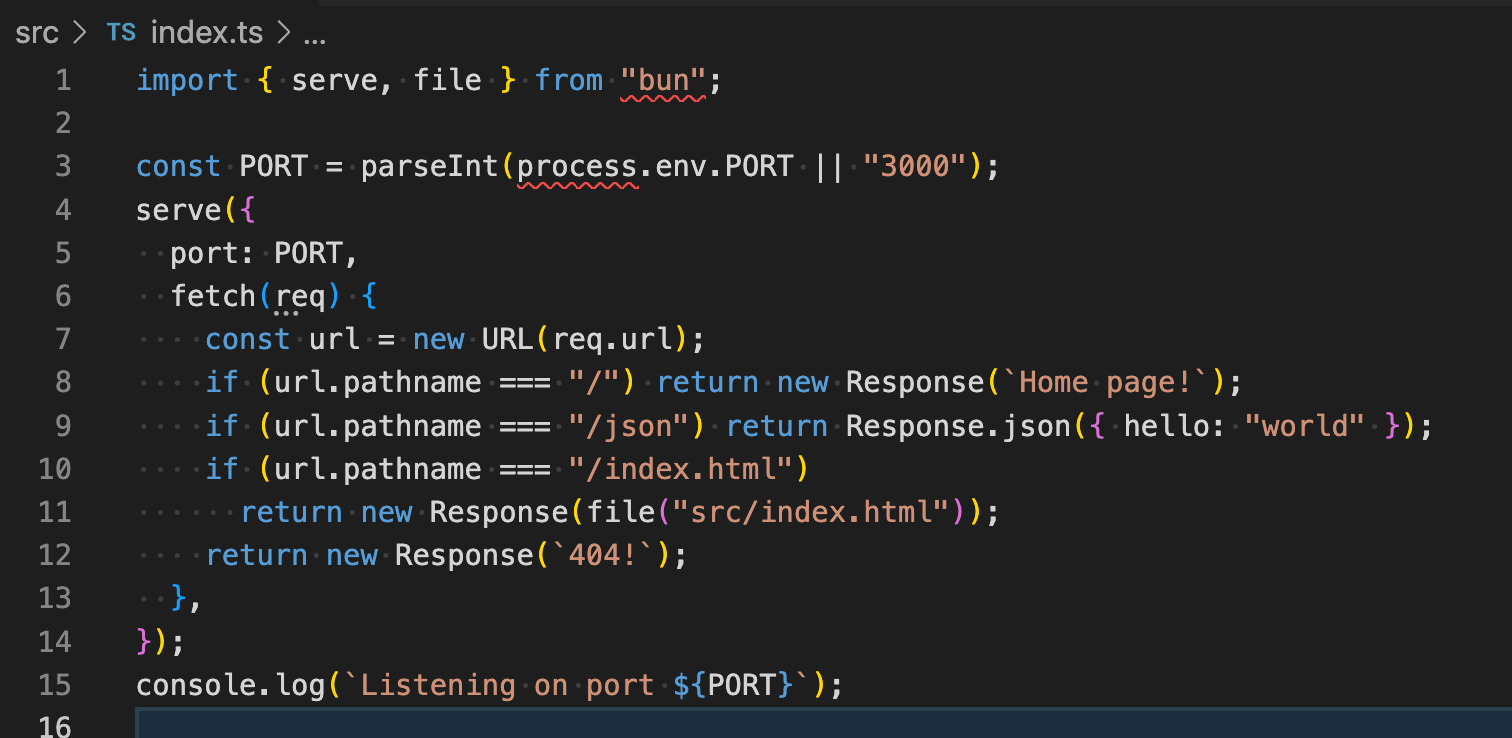Click the PORT constant on line 3
1512x738 pixels.
point(273,166)
